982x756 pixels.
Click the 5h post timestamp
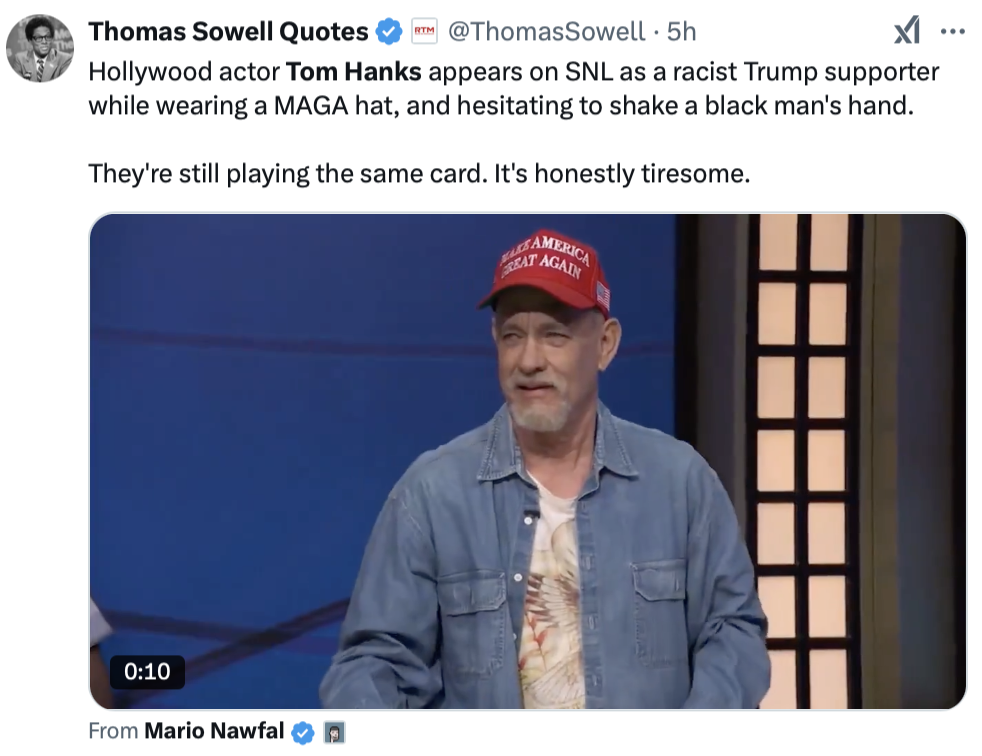pyautogui.click(x=681, y=32)
